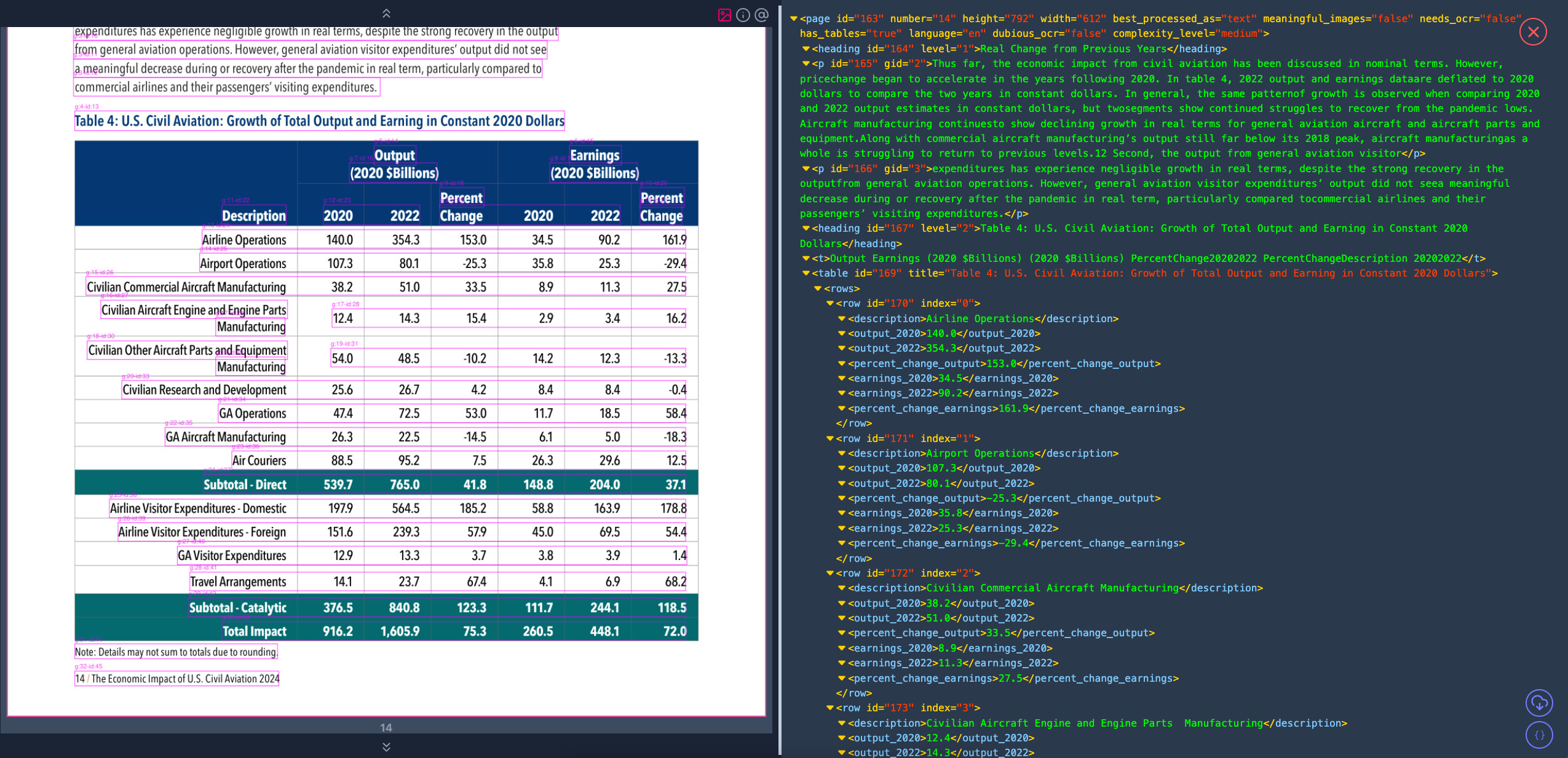Click value 765.0 in Subtotal - Direct row
Image resolution: width=1568 pixels, height=758 pixels.
tap(405, 484)
